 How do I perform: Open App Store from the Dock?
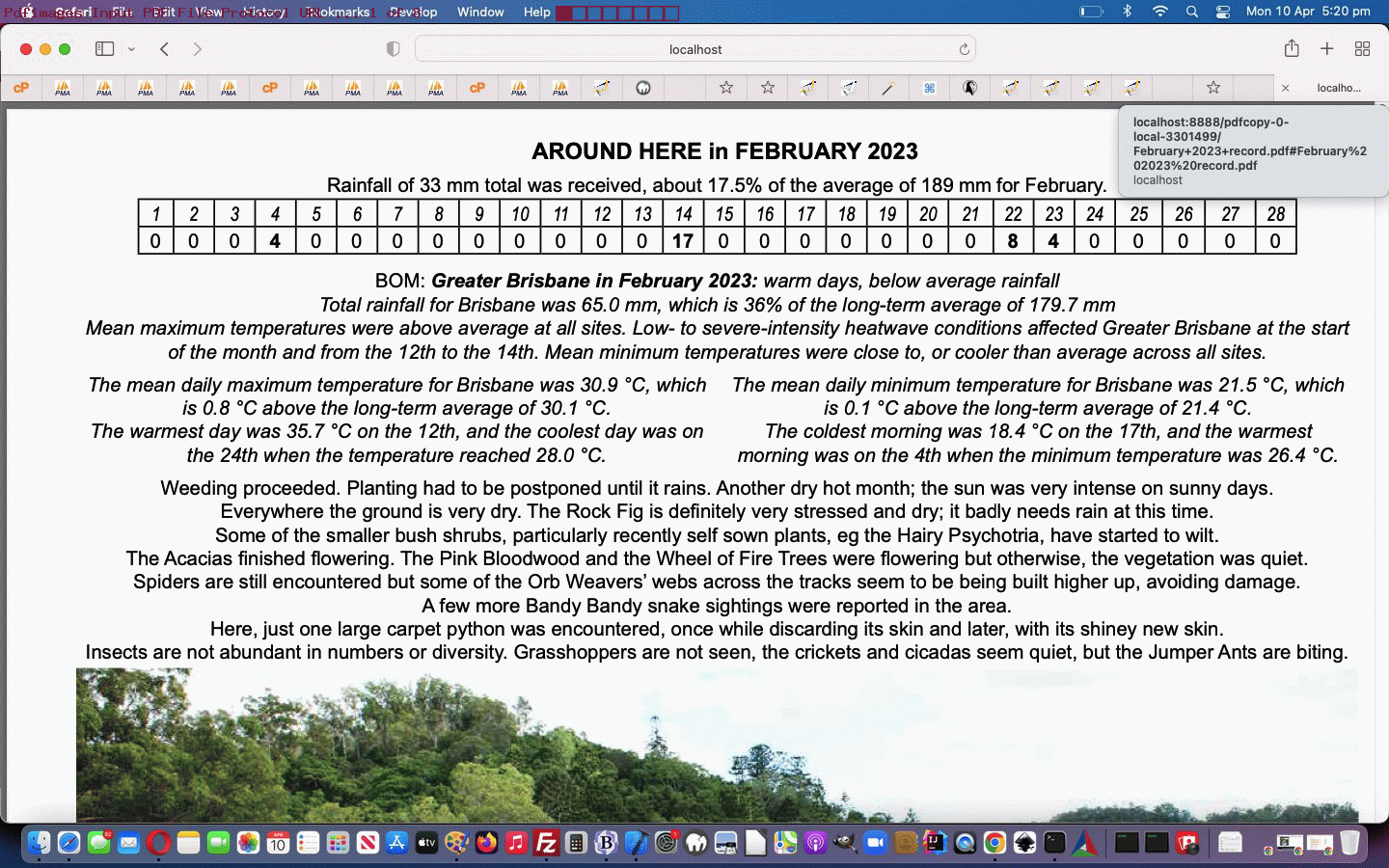tap(397, 843)
